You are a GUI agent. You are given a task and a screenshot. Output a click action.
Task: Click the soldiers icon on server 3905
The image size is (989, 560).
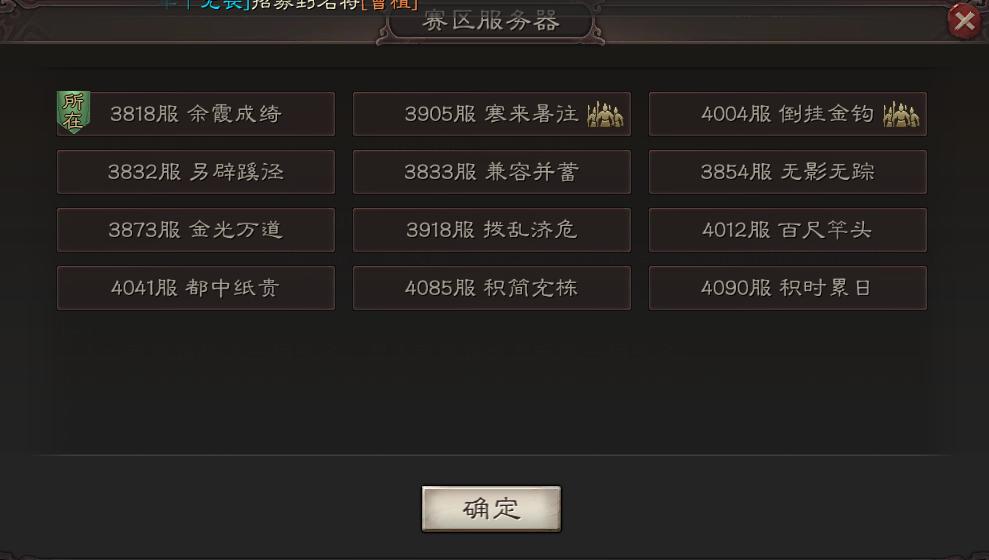(605, 115)
